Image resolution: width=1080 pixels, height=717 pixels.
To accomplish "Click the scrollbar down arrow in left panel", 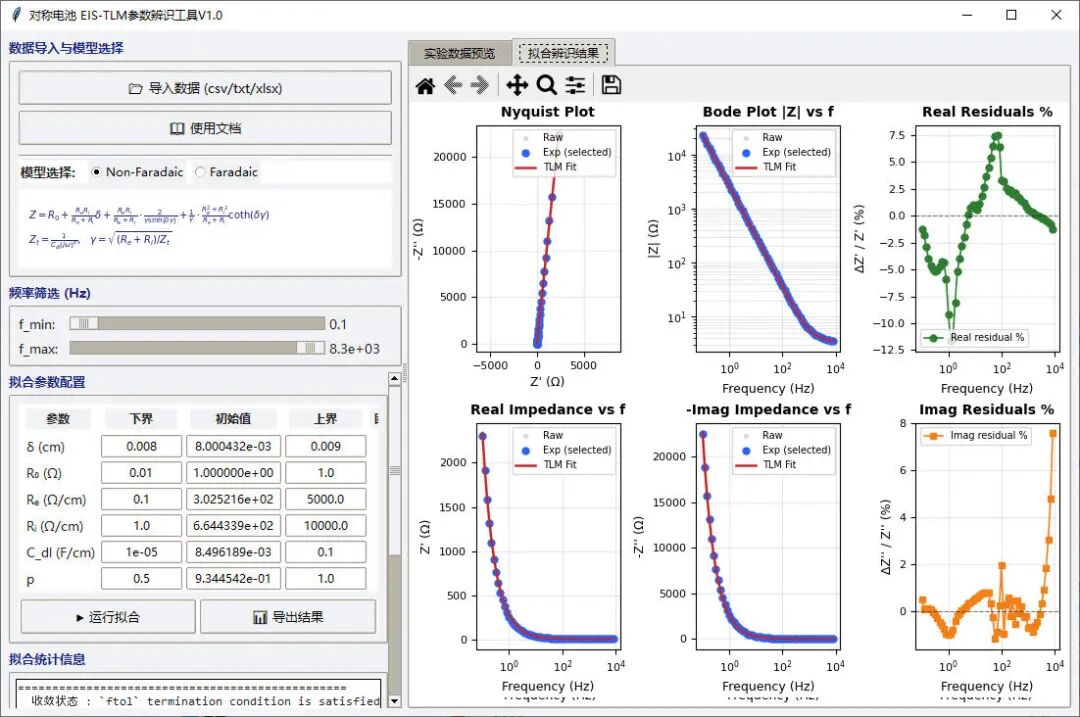I will tap(395, 701).
